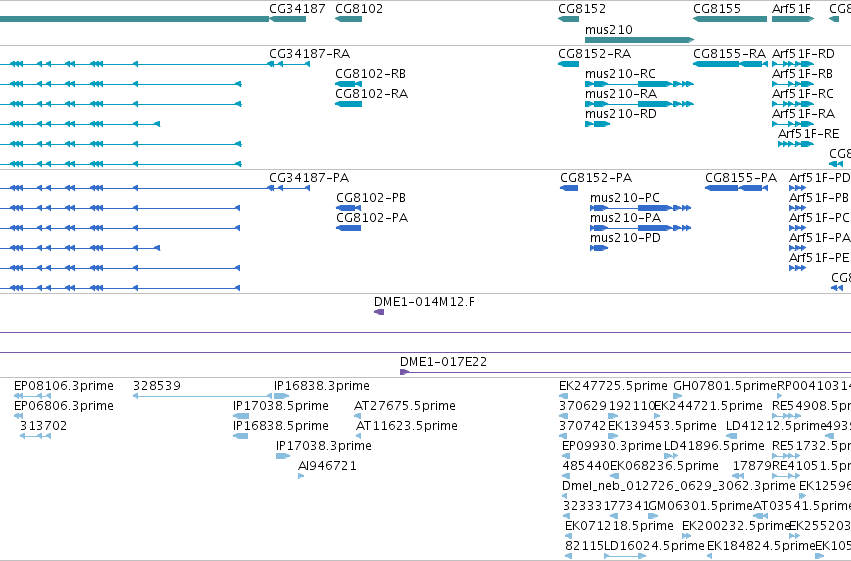Open the Arf51F-RA transcript

(x=793, y=124)
